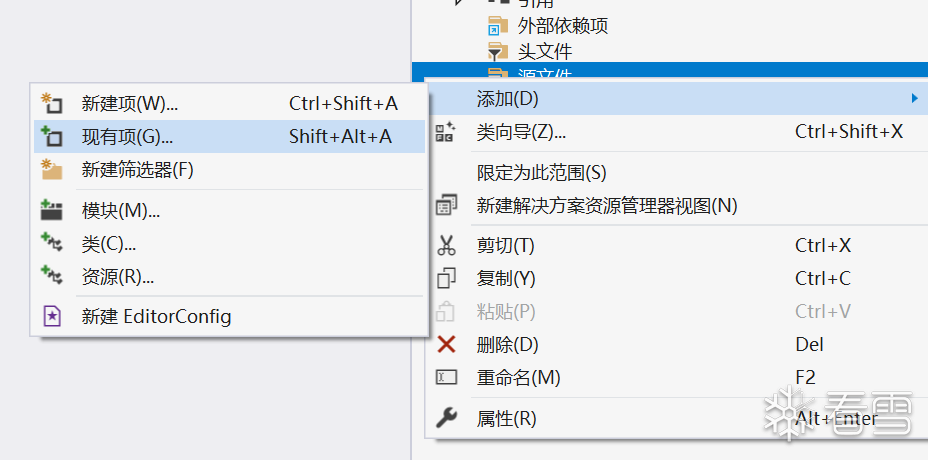This screenshot has width=928, height=460.
Task: Open 新建解决方案资源管理器视图(N)
Action: point(606,205)
